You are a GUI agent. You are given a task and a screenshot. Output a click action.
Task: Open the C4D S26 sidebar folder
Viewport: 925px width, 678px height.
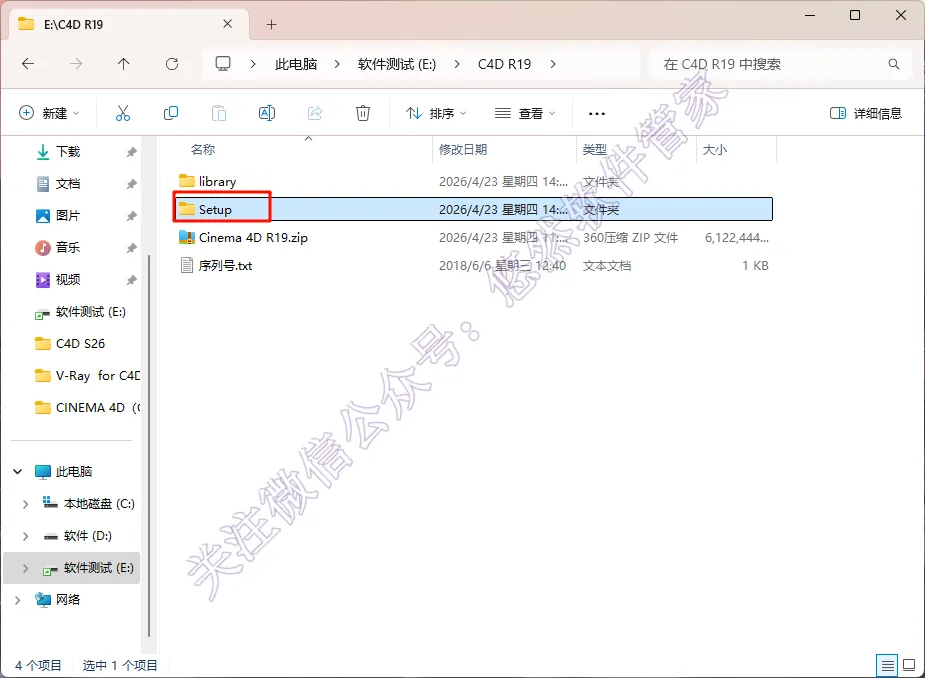tap(70, 343)
